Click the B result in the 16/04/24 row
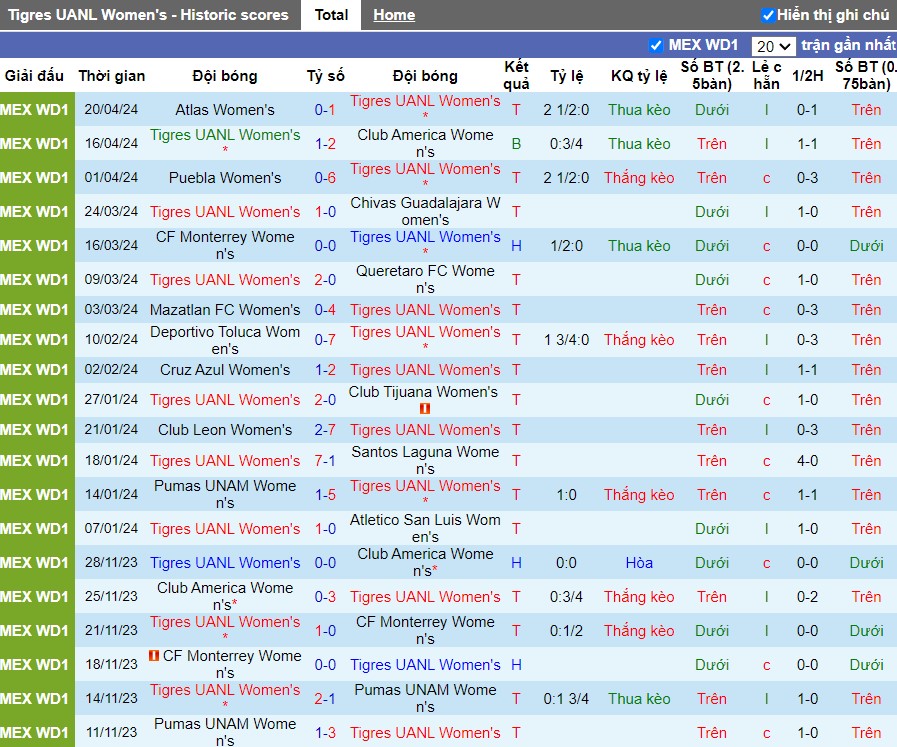Screen dimensions: 897x747 point(516,144)
